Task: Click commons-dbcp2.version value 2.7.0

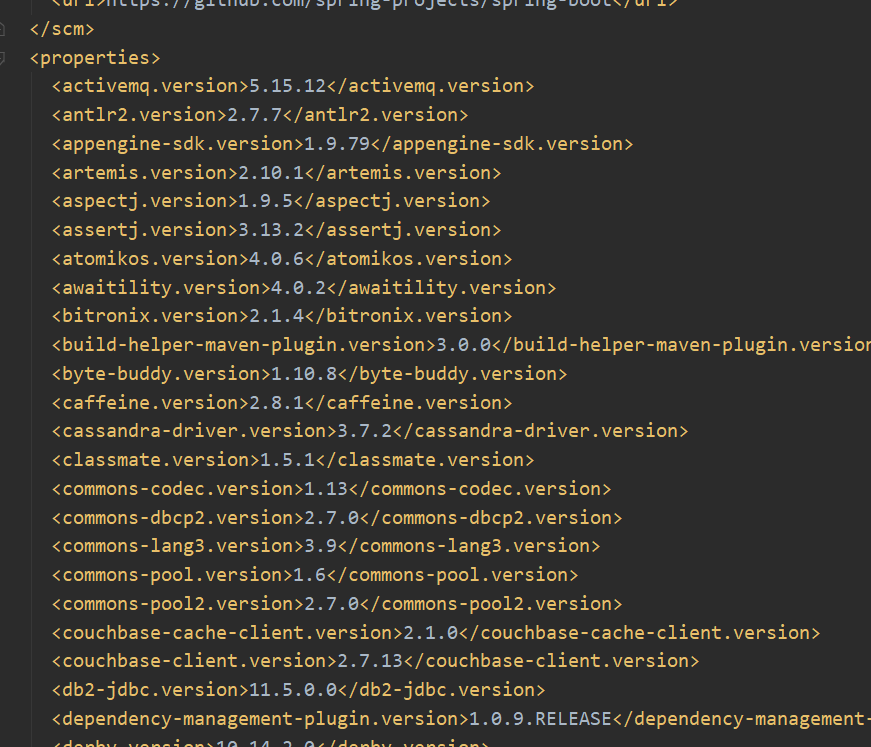Action: (x=332, y=518)
